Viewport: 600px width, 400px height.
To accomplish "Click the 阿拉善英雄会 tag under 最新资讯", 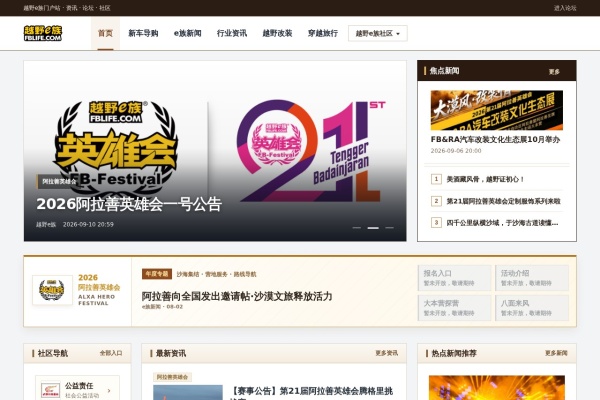I will [172, 377].
